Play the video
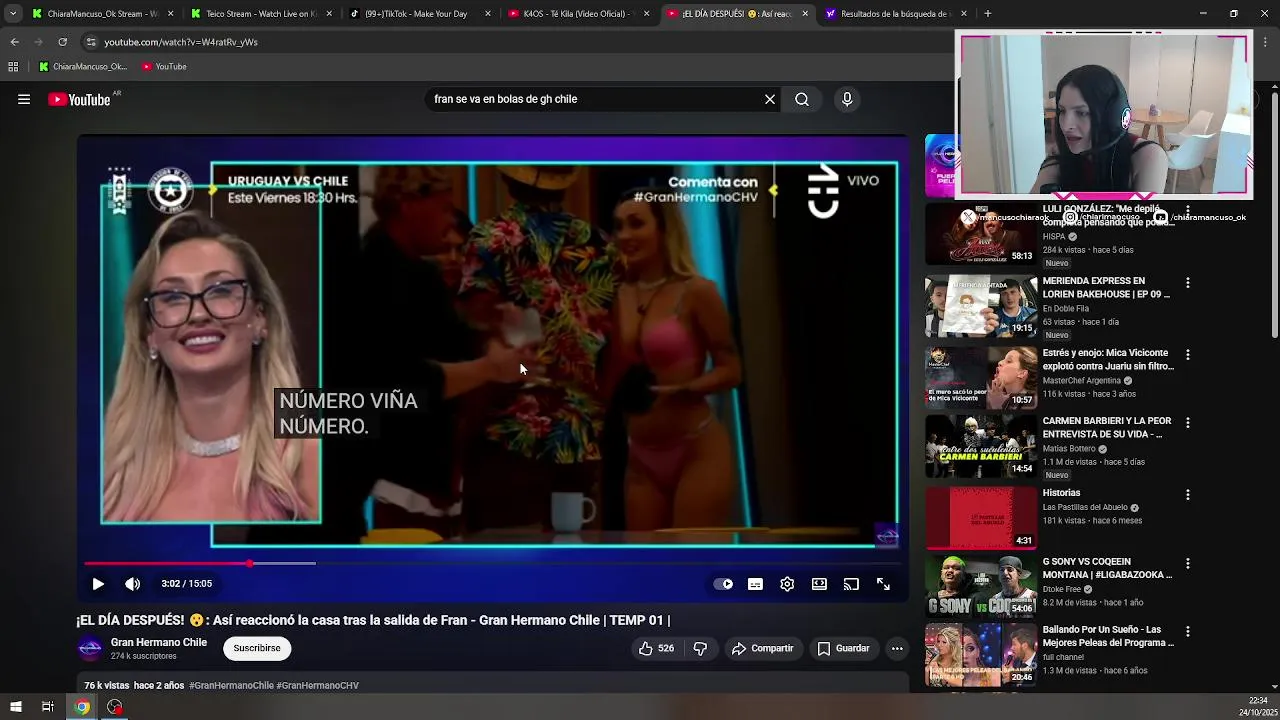This screenshot has width=1280, height=720. click(x=98, y=584)
